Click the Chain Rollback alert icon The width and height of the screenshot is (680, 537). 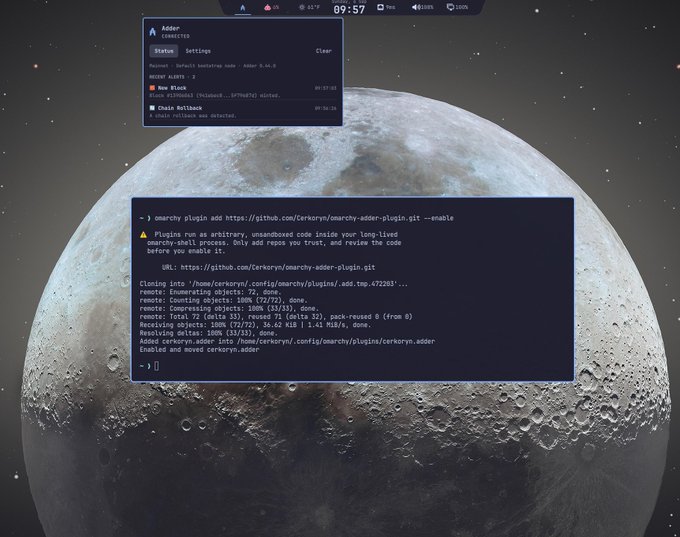(x=152, y=108)
